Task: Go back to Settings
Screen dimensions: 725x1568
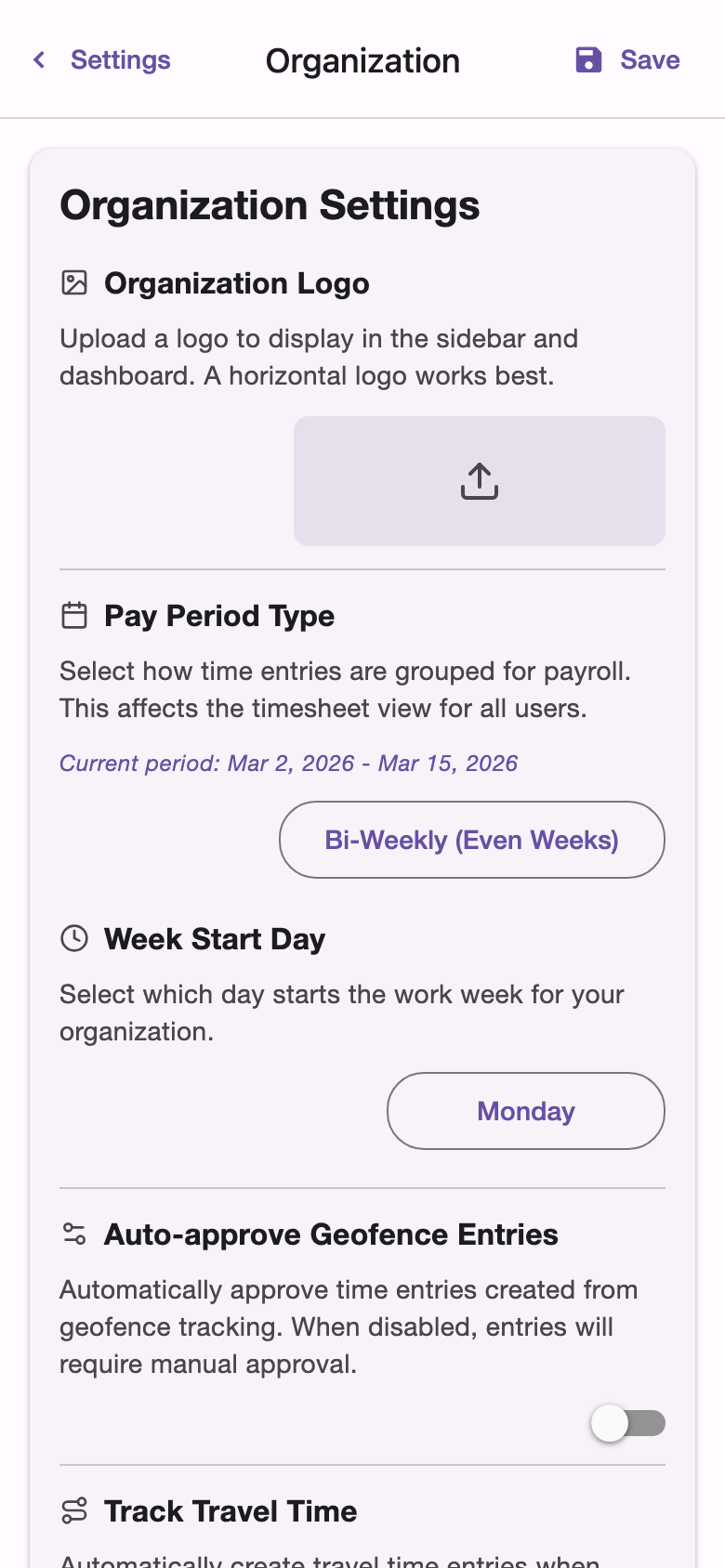Action: point(102,59)
